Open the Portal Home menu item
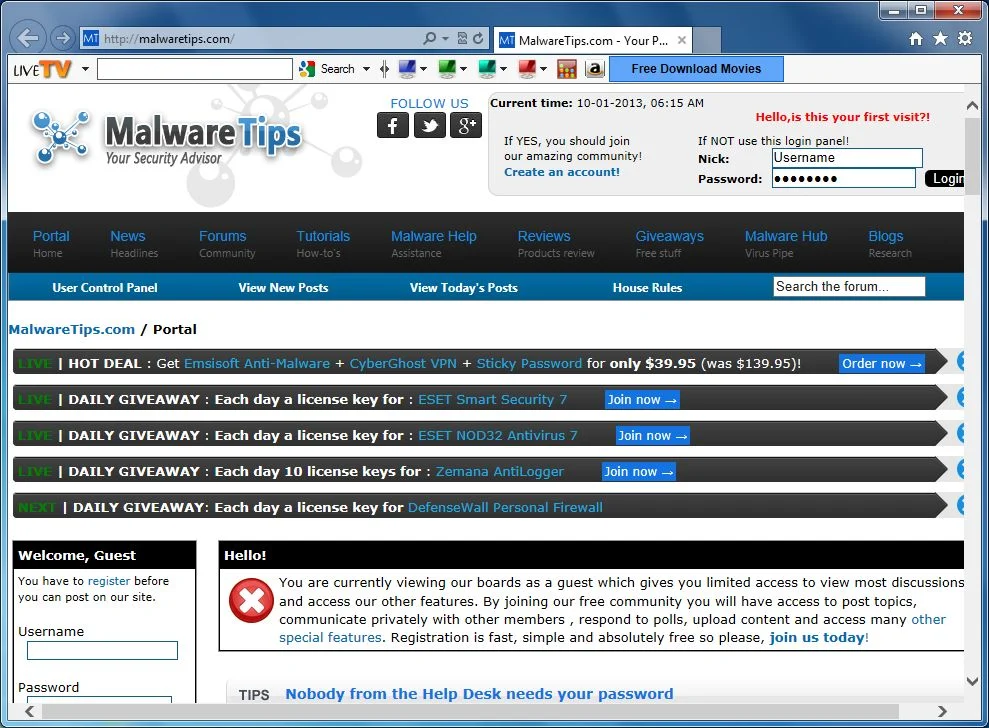This screenshot has height=728, width=989. point(51,244)
